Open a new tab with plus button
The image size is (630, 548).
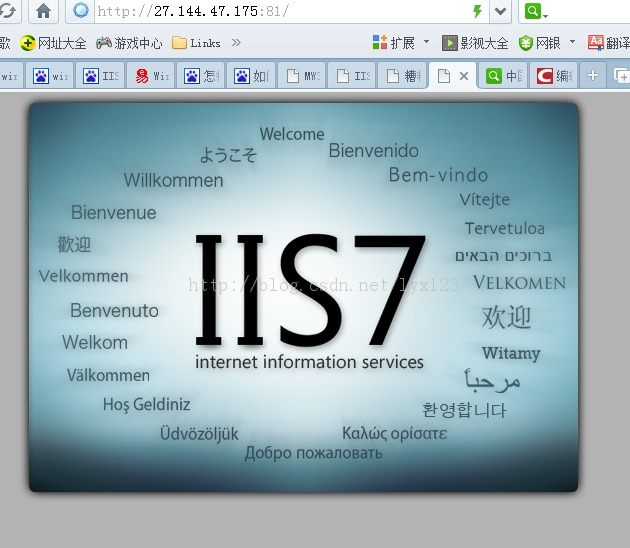coord(593,75)
